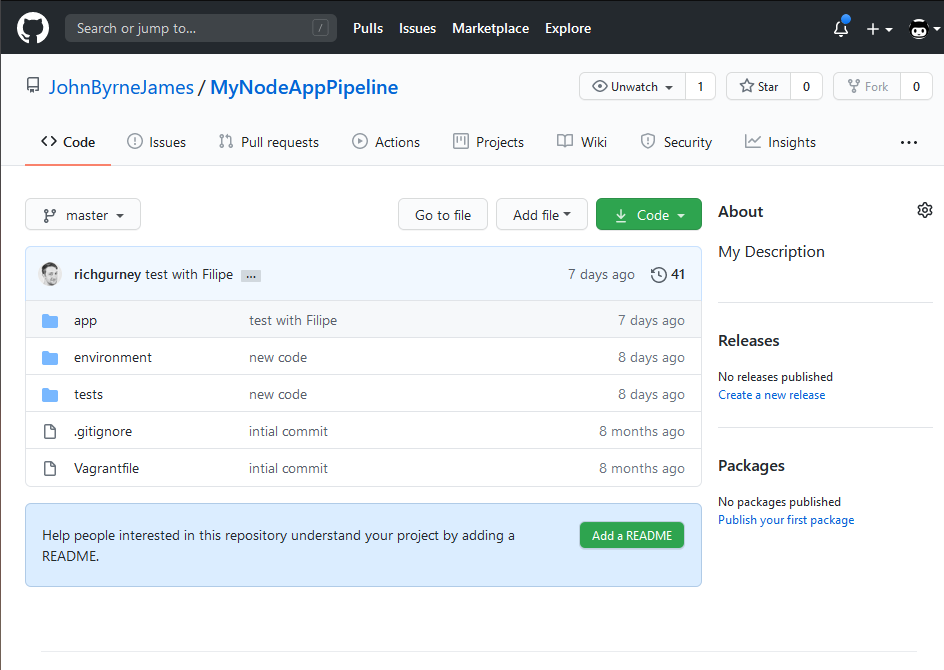Open the tests folder name

coord(88,394)
